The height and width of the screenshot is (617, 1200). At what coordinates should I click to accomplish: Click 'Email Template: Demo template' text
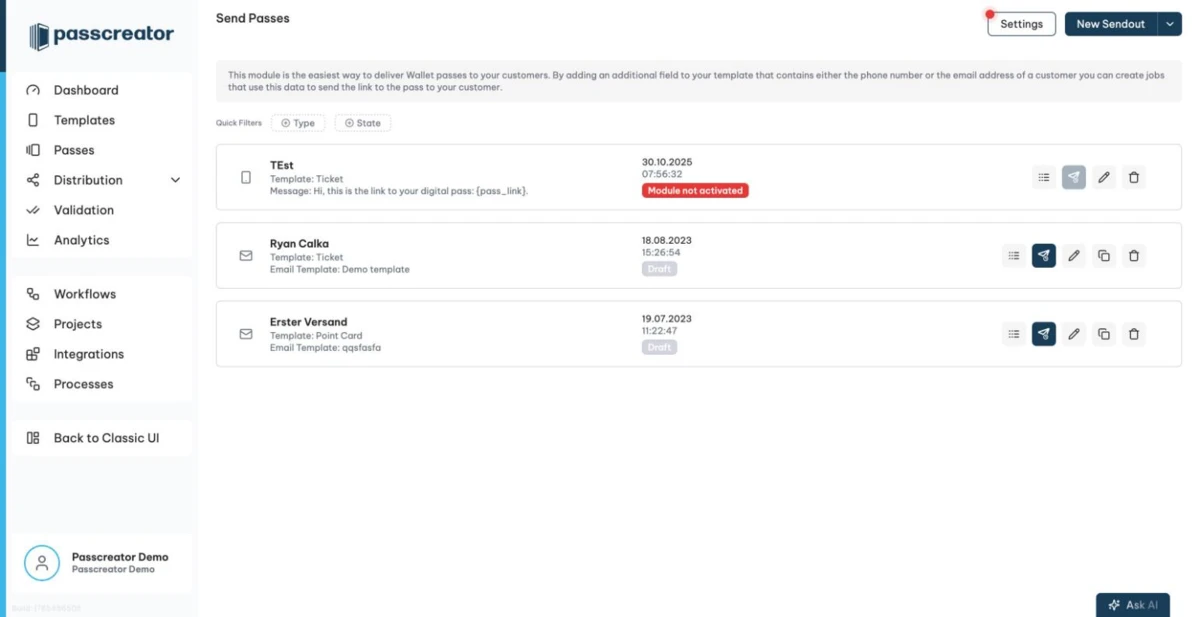pyautogui.click(x=340, y=270)
